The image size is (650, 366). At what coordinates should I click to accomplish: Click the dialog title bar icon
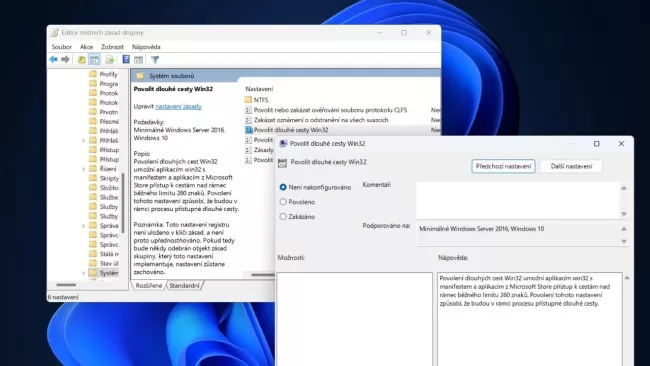tap(283, 144)
